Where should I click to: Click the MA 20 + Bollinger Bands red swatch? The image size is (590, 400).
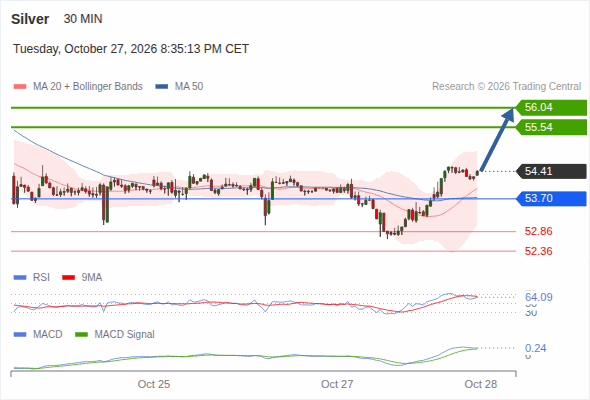point(20,87)
